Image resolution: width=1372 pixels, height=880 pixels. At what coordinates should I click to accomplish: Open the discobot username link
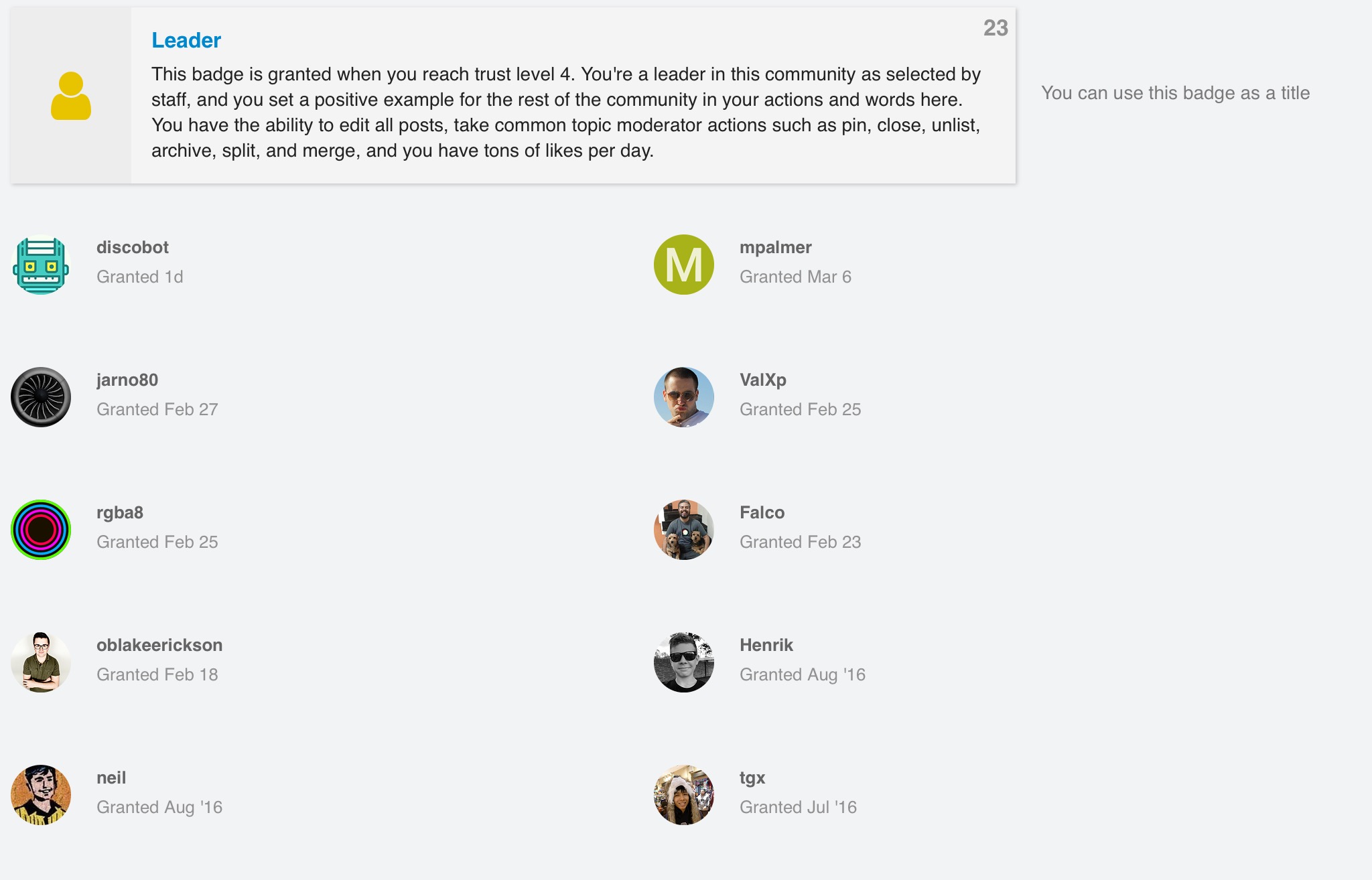click(x=132, y=247)
